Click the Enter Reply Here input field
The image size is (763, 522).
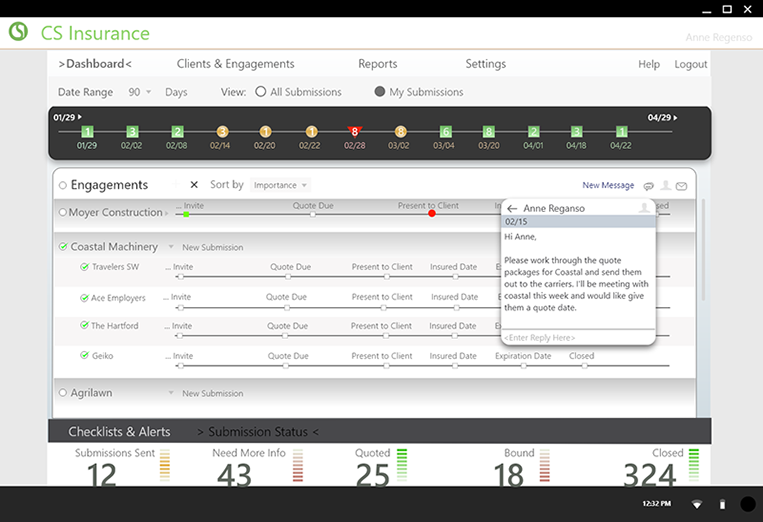[577, 338]
